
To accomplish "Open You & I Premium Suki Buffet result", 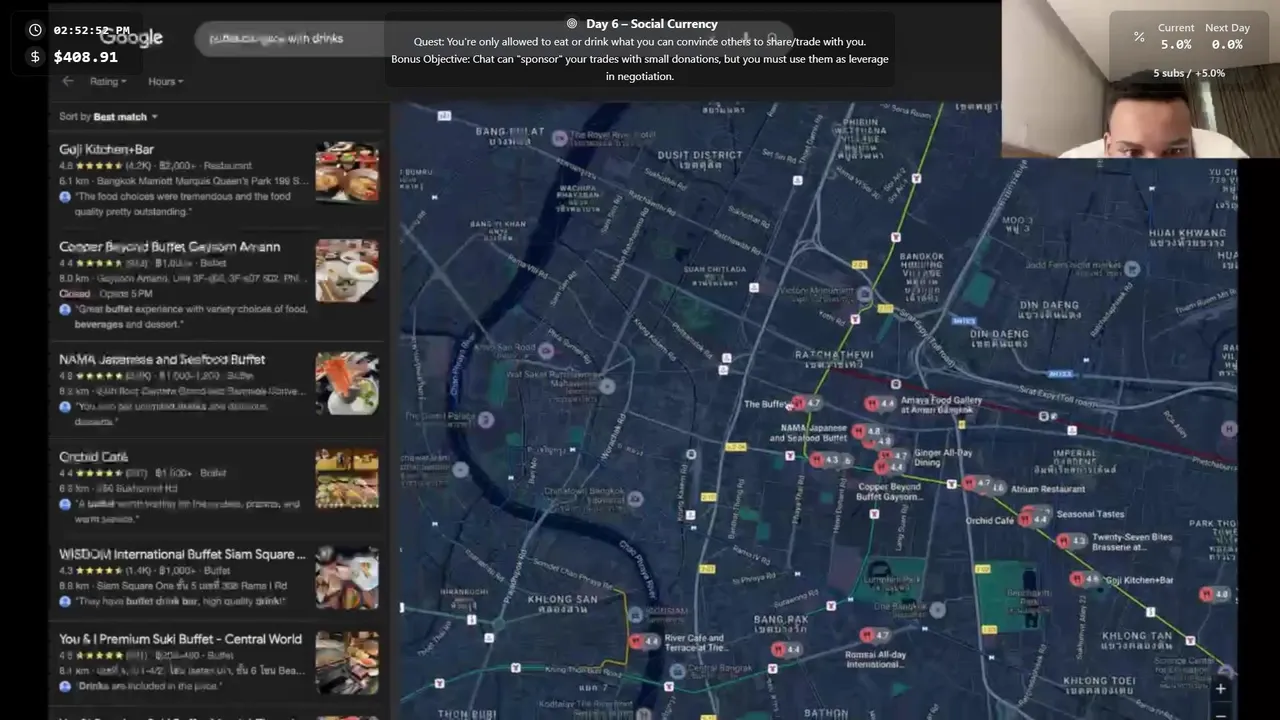I will click(x=218, y=663).
